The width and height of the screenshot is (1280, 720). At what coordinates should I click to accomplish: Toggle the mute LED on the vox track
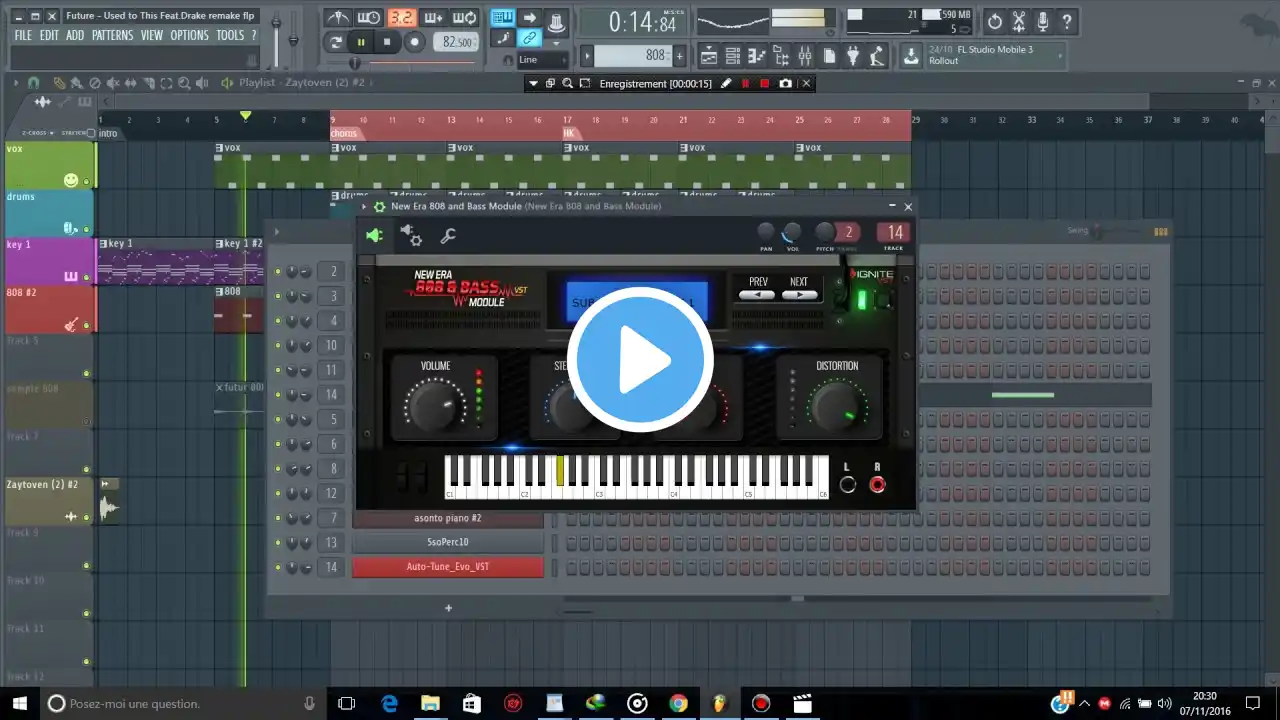click(87, 181)
